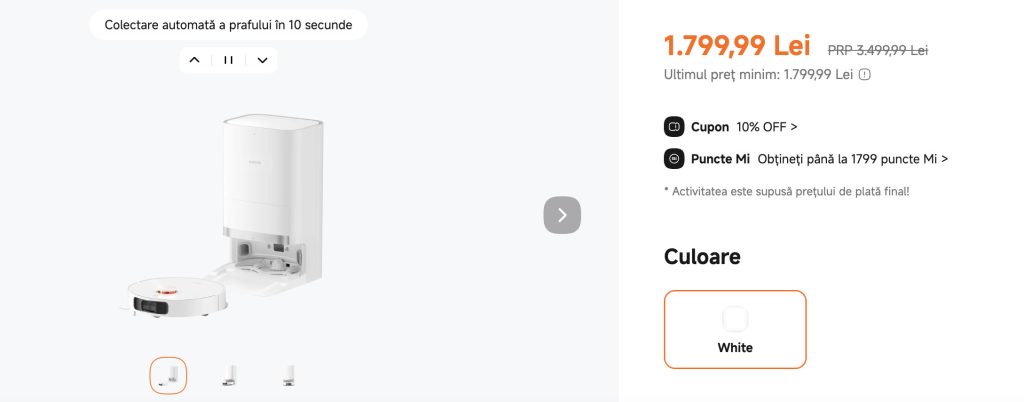
Task: Click the info icon beside the minimum price
Action: coord(865,74)
